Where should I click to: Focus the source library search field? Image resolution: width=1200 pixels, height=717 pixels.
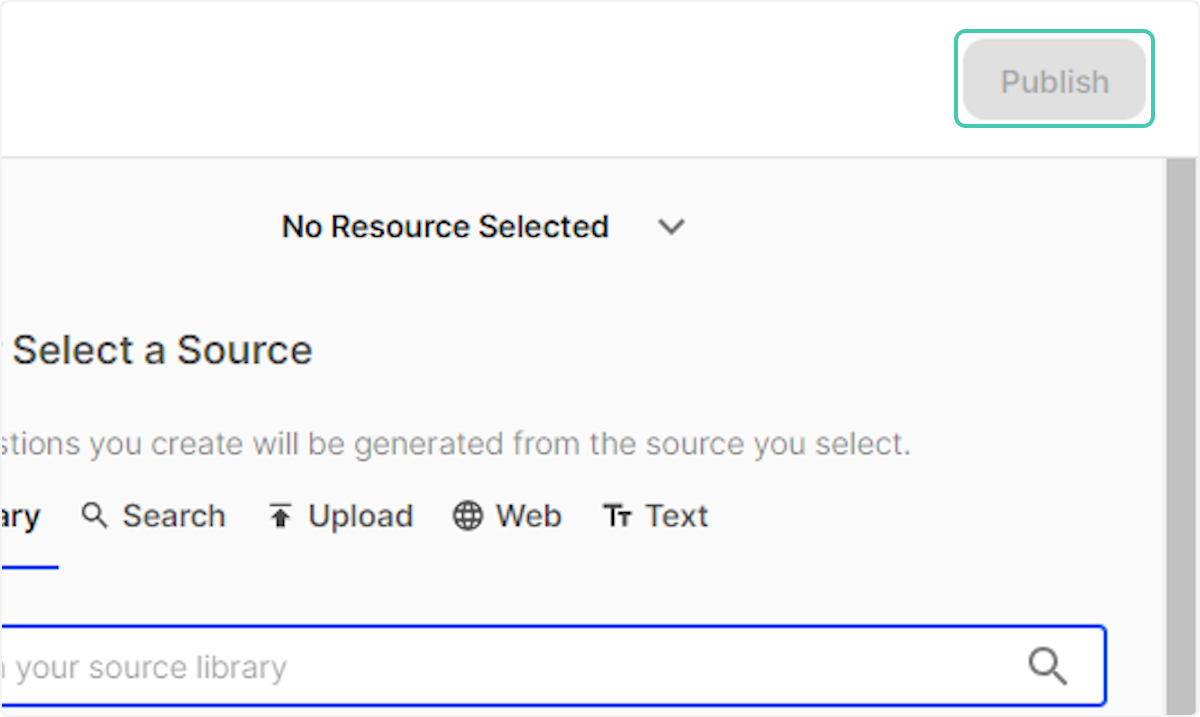[x=550, y=667]
